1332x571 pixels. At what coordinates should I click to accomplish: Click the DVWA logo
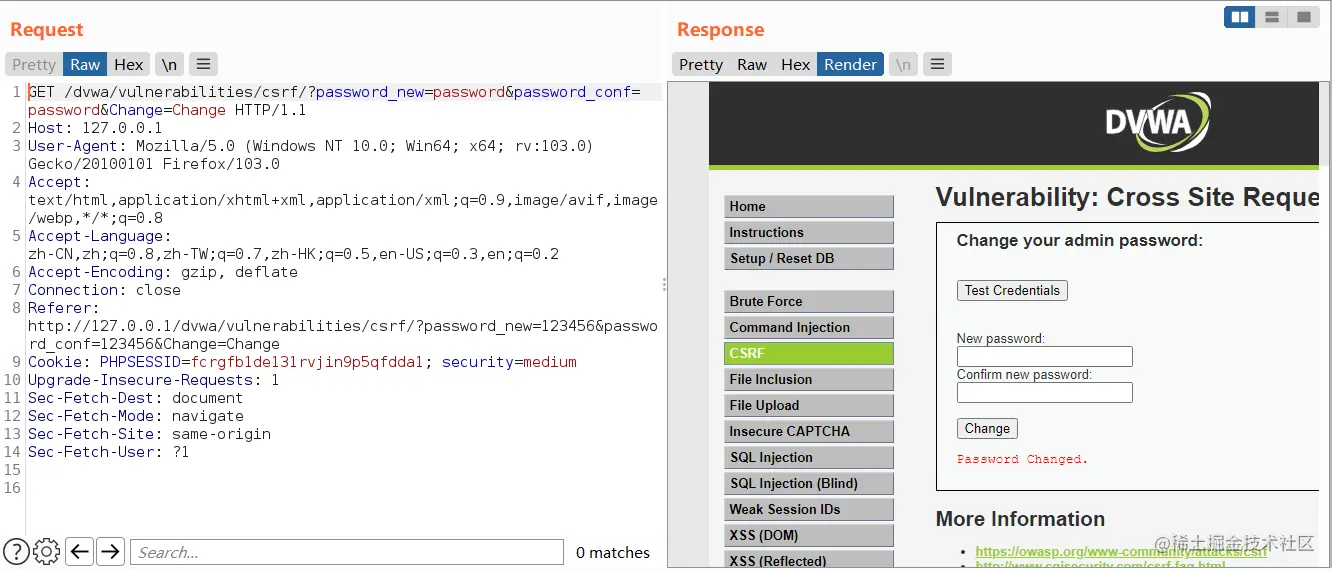(1157, 123)
